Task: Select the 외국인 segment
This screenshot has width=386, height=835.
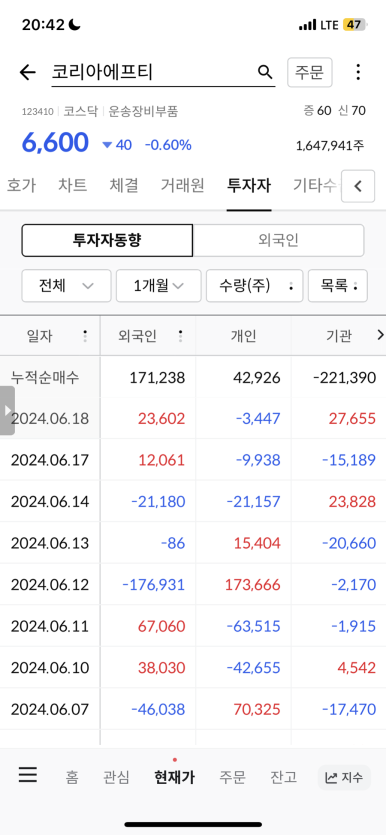Action: pyautogui.click(x=278, y=240)
